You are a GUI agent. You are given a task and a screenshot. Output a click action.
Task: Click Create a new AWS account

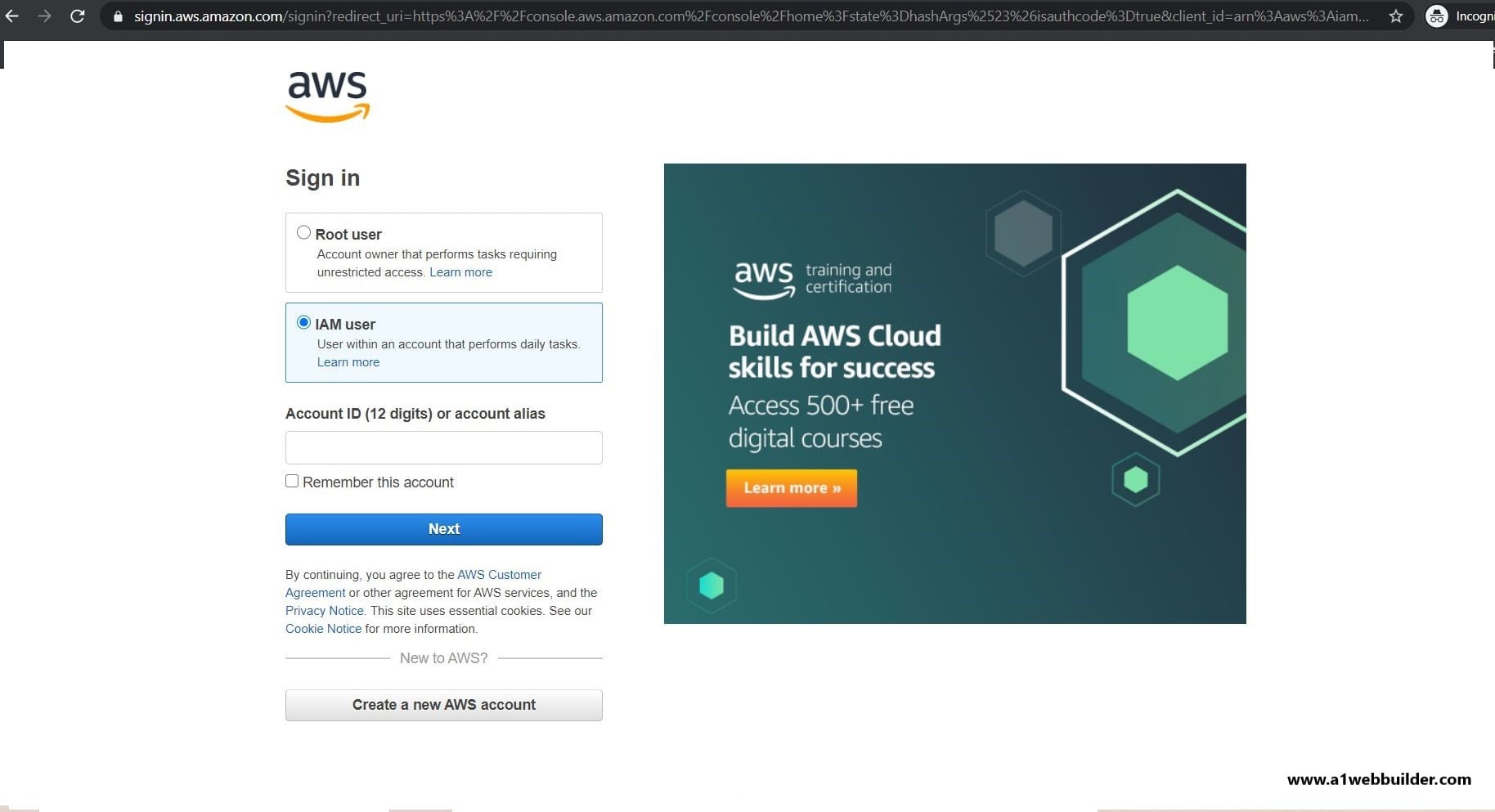[x=443, y=704]
